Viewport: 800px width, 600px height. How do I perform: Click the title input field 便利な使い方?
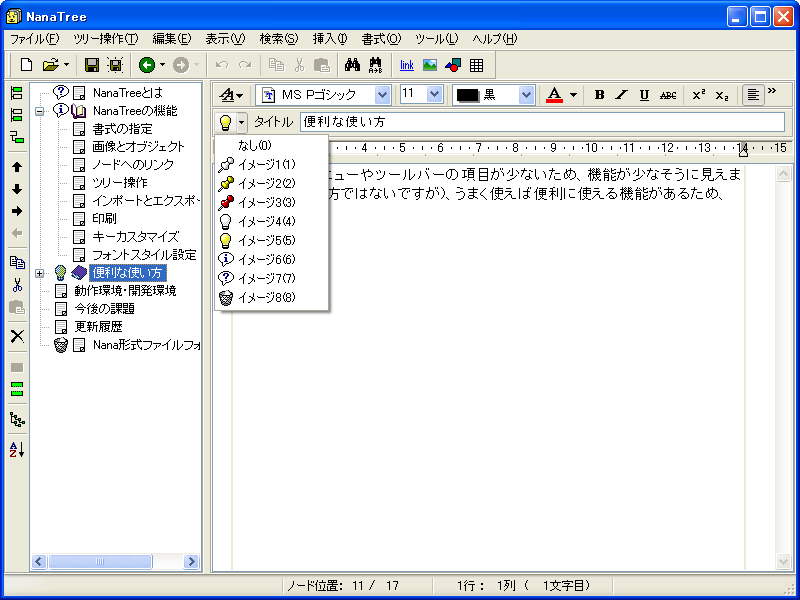pos(542,122)
